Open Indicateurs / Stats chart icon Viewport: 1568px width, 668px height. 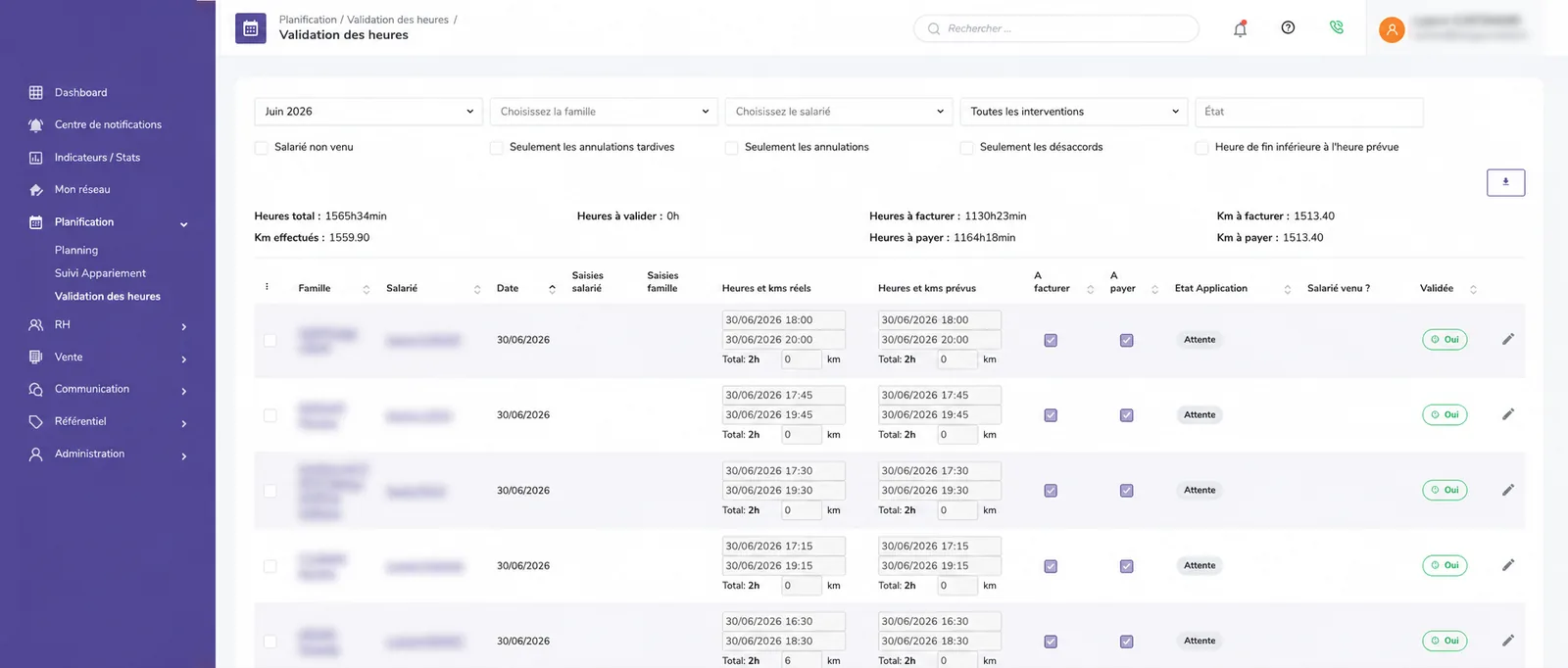[36, 158]
